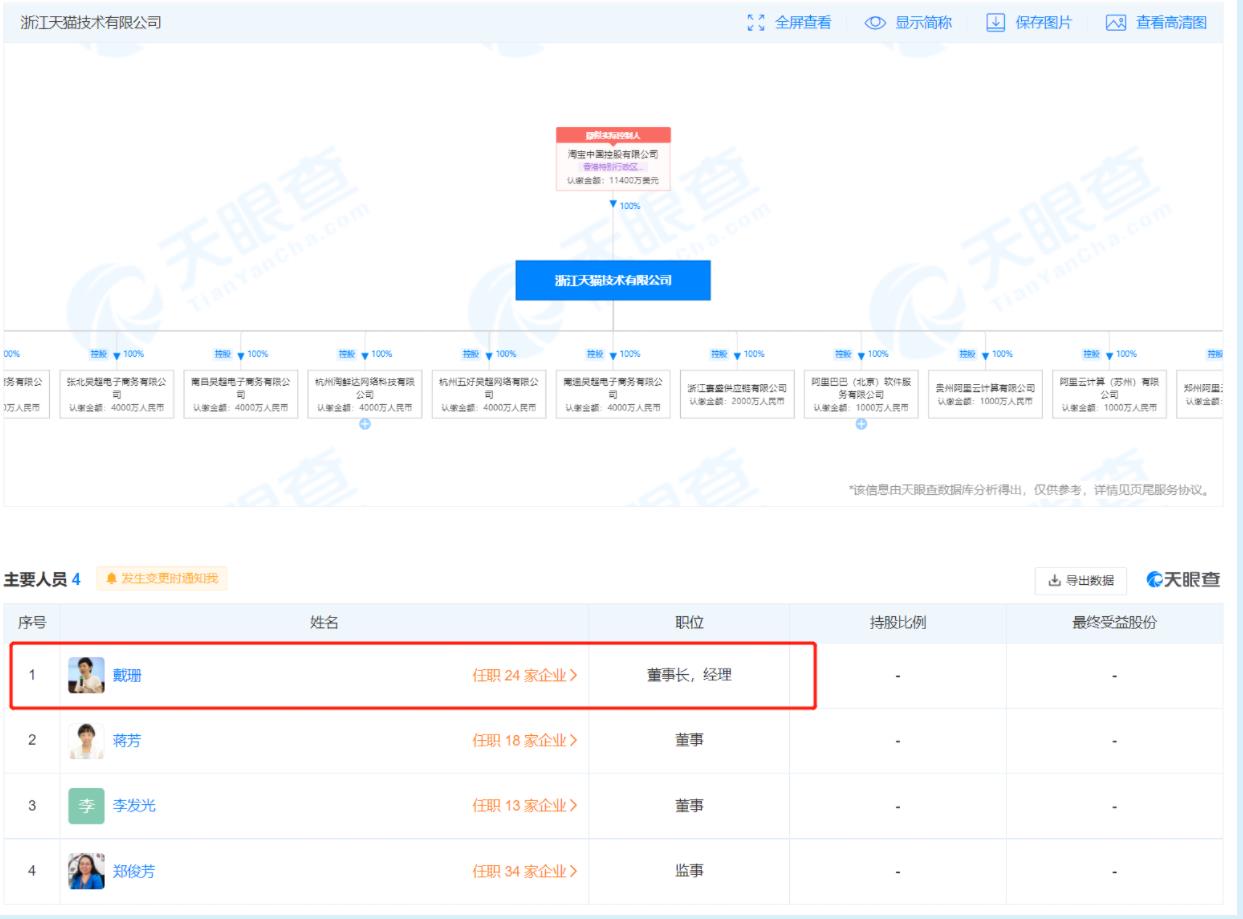The width and height of the screenshot is (1243, 919).
Task: Expand the plus under 阿里巴巴（北京）软件服务有限公司
Action: 861,423
